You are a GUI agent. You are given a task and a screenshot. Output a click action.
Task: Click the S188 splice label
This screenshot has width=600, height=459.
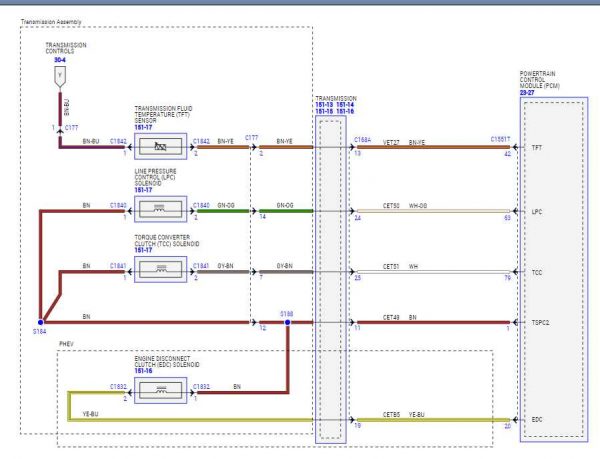pos(287,314)
